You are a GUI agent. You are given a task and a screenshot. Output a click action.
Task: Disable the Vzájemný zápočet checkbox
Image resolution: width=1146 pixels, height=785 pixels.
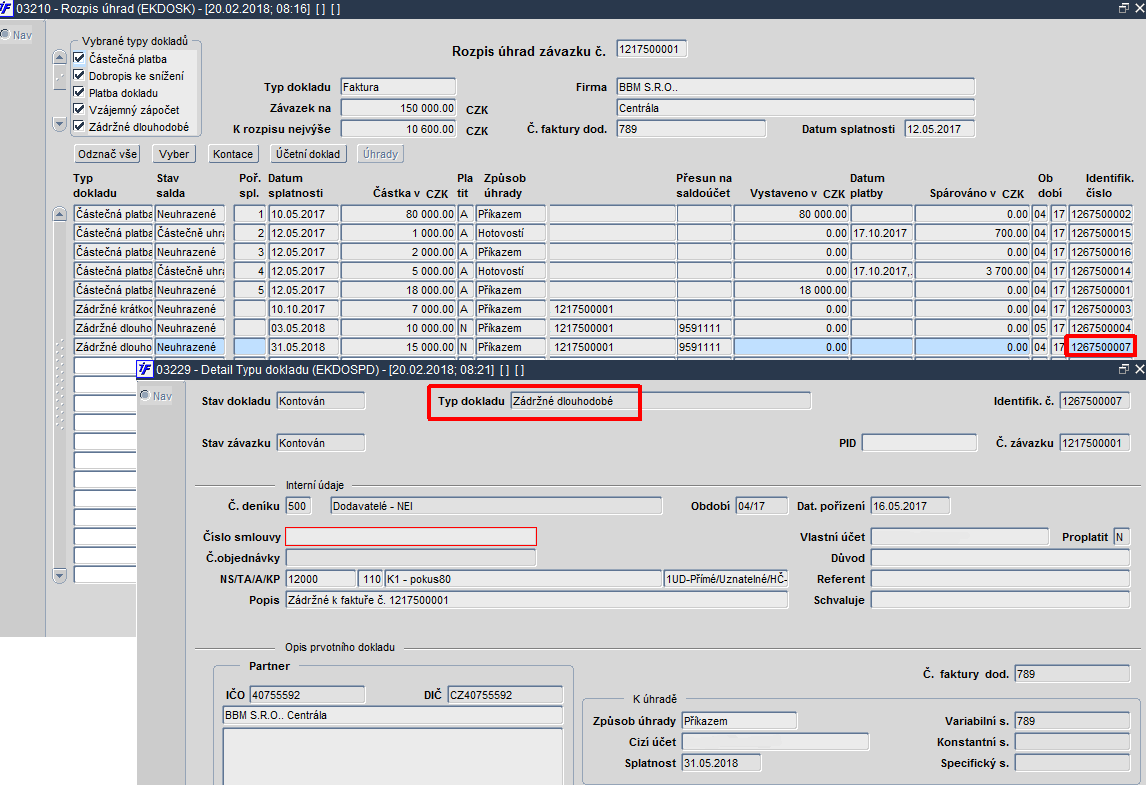coord(79,110)
